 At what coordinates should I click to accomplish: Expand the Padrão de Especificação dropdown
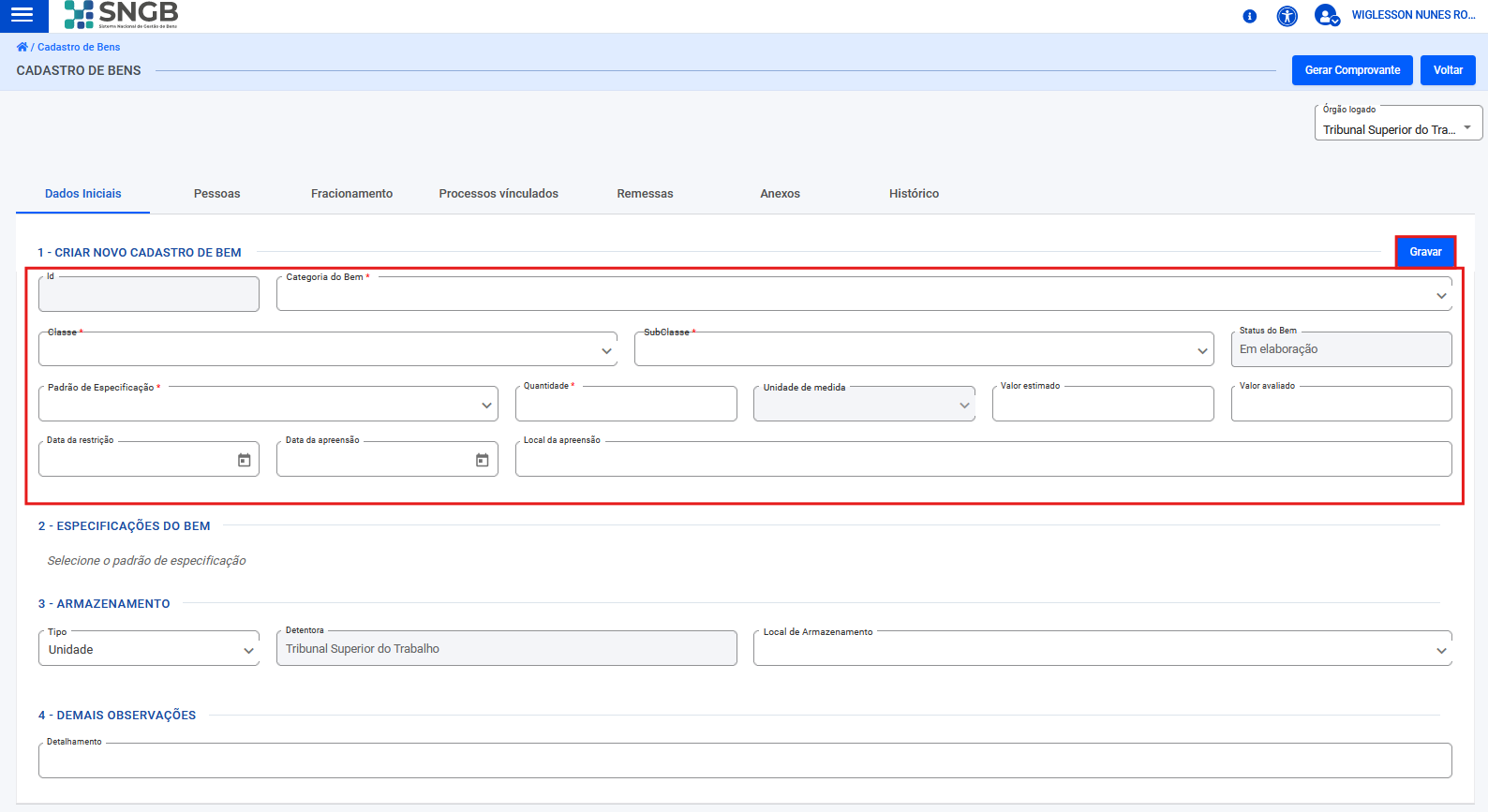click(268, 404)
